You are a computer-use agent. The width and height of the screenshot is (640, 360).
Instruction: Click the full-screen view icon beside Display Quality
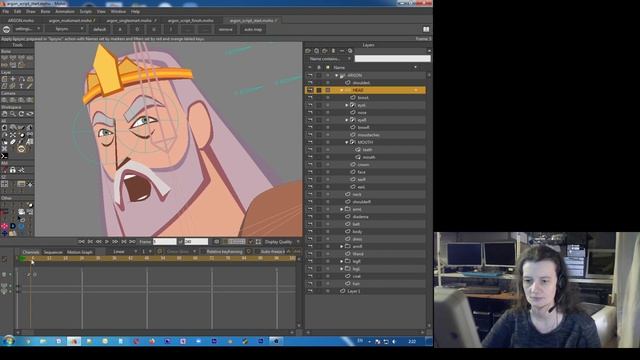pyautogui.click(x=258, y=242)
